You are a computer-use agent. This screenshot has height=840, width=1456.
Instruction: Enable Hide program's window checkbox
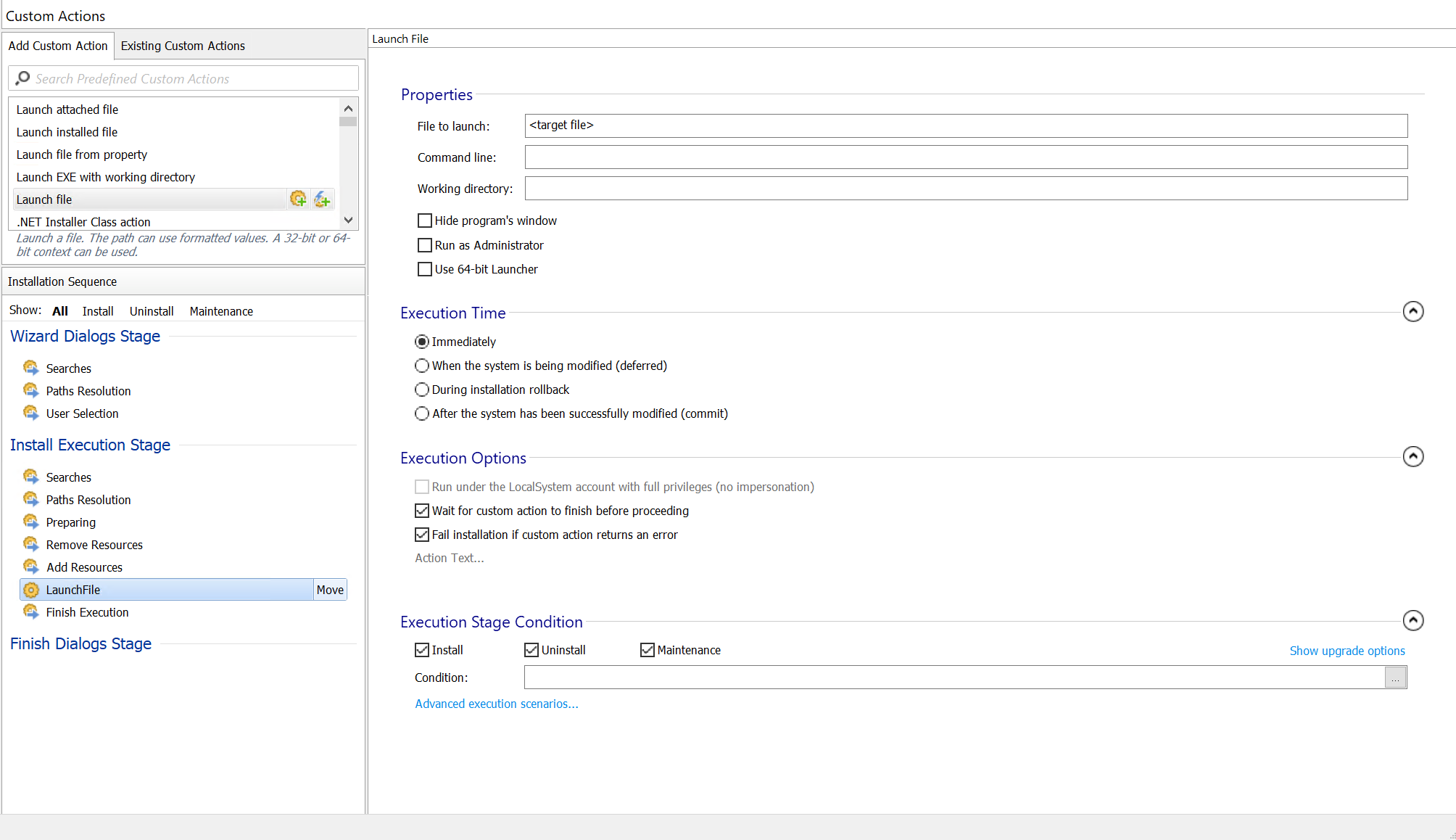(x=425, y=221)
